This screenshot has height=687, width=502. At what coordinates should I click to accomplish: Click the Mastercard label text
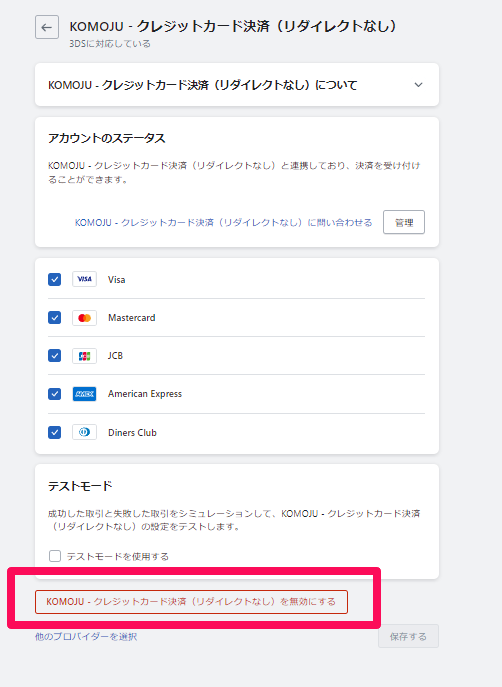pos(131,318)
